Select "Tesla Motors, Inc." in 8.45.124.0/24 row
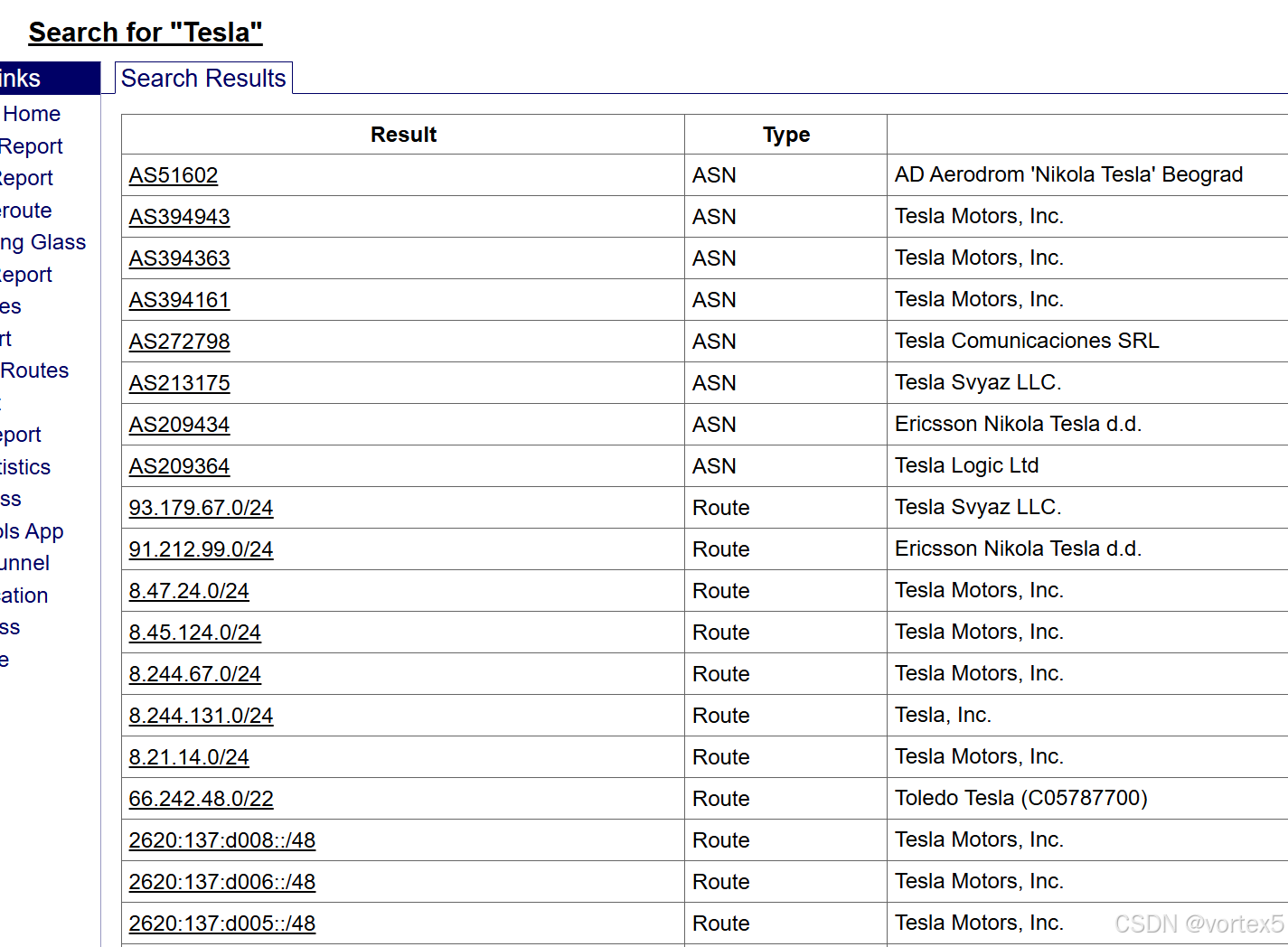The width and height of the screenshot is (1288, 947). pyautogui.click(x=979, y=632)
